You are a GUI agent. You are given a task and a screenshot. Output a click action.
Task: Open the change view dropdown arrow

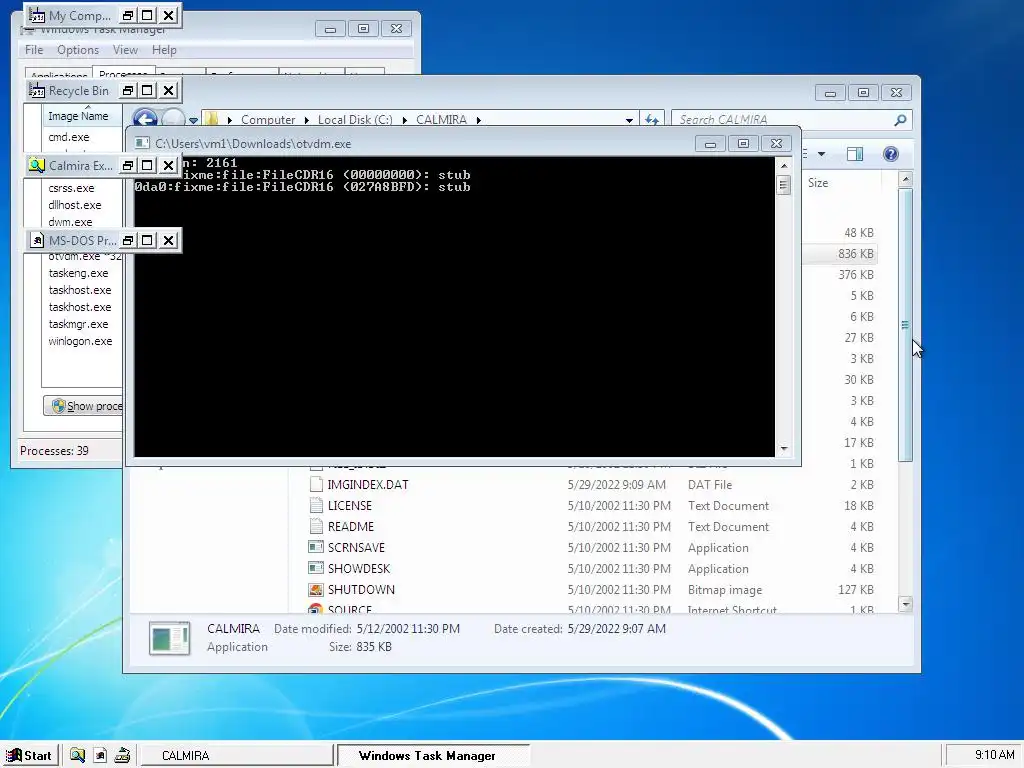pos(822,154)
